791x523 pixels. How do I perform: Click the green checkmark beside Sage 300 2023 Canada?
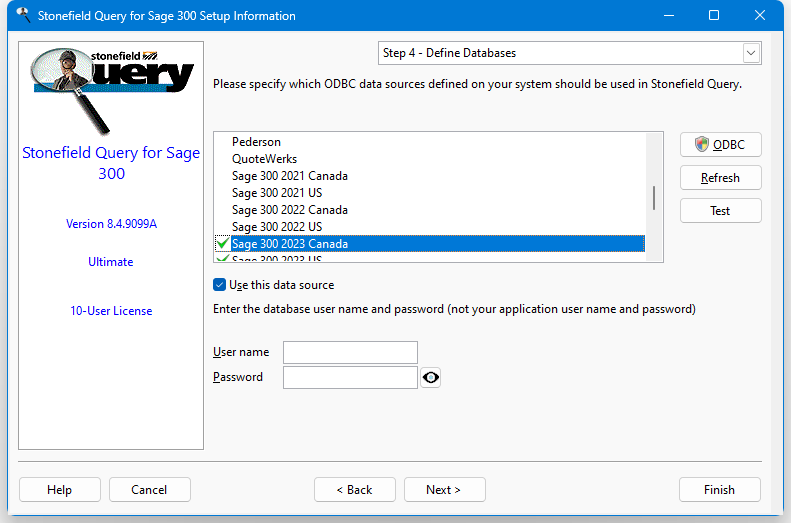(x=222, y=244)
